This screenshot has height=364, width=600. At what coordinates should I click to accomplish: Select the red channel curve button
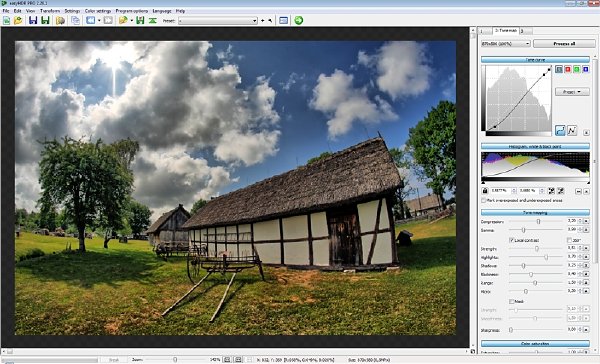pos(568,69)
